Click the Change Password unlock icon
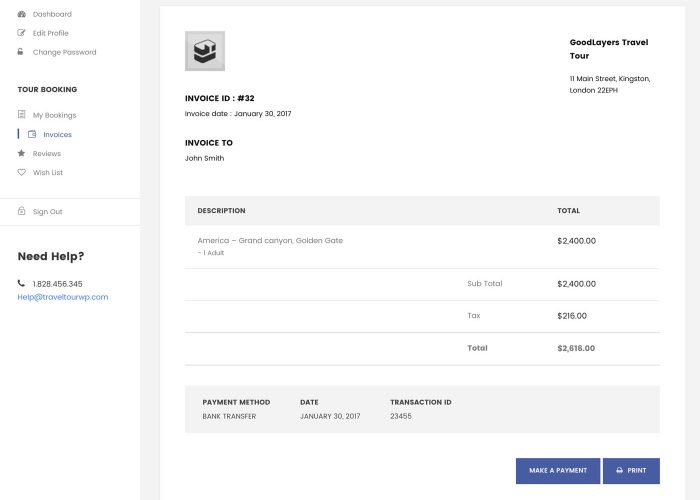 point(21,52)
